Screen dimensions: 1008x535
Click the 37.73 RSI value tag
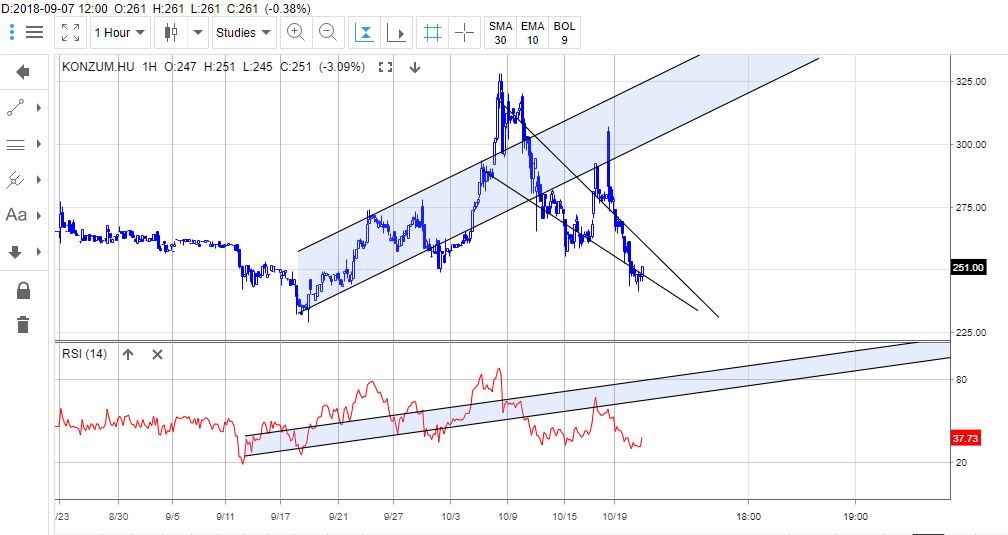point(965,439)
